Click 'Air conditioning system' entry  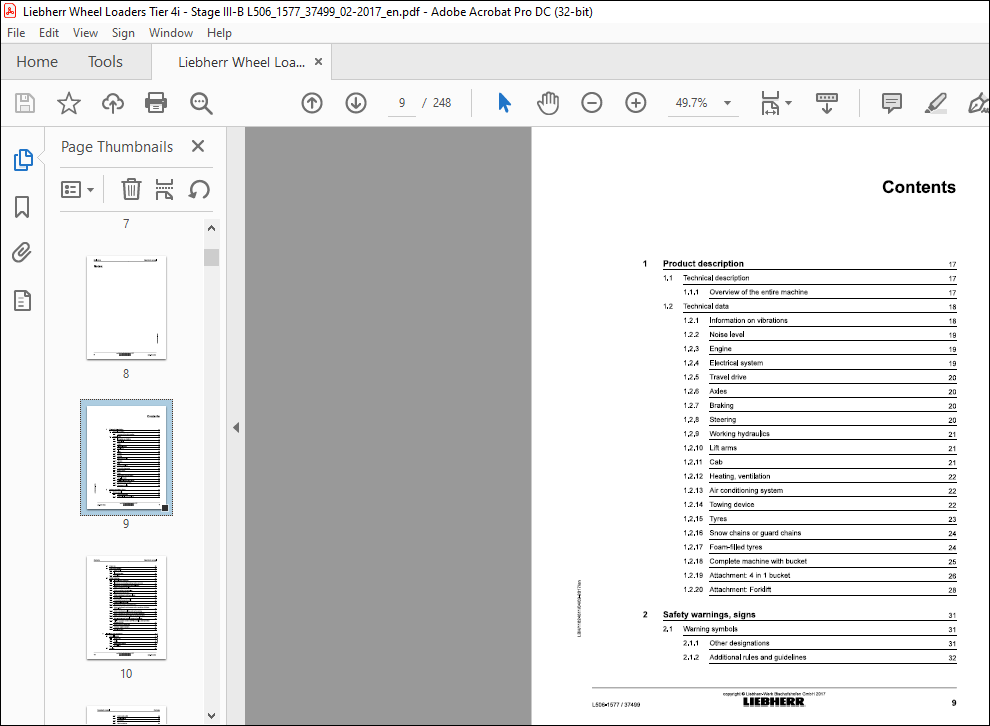point(746,491)
